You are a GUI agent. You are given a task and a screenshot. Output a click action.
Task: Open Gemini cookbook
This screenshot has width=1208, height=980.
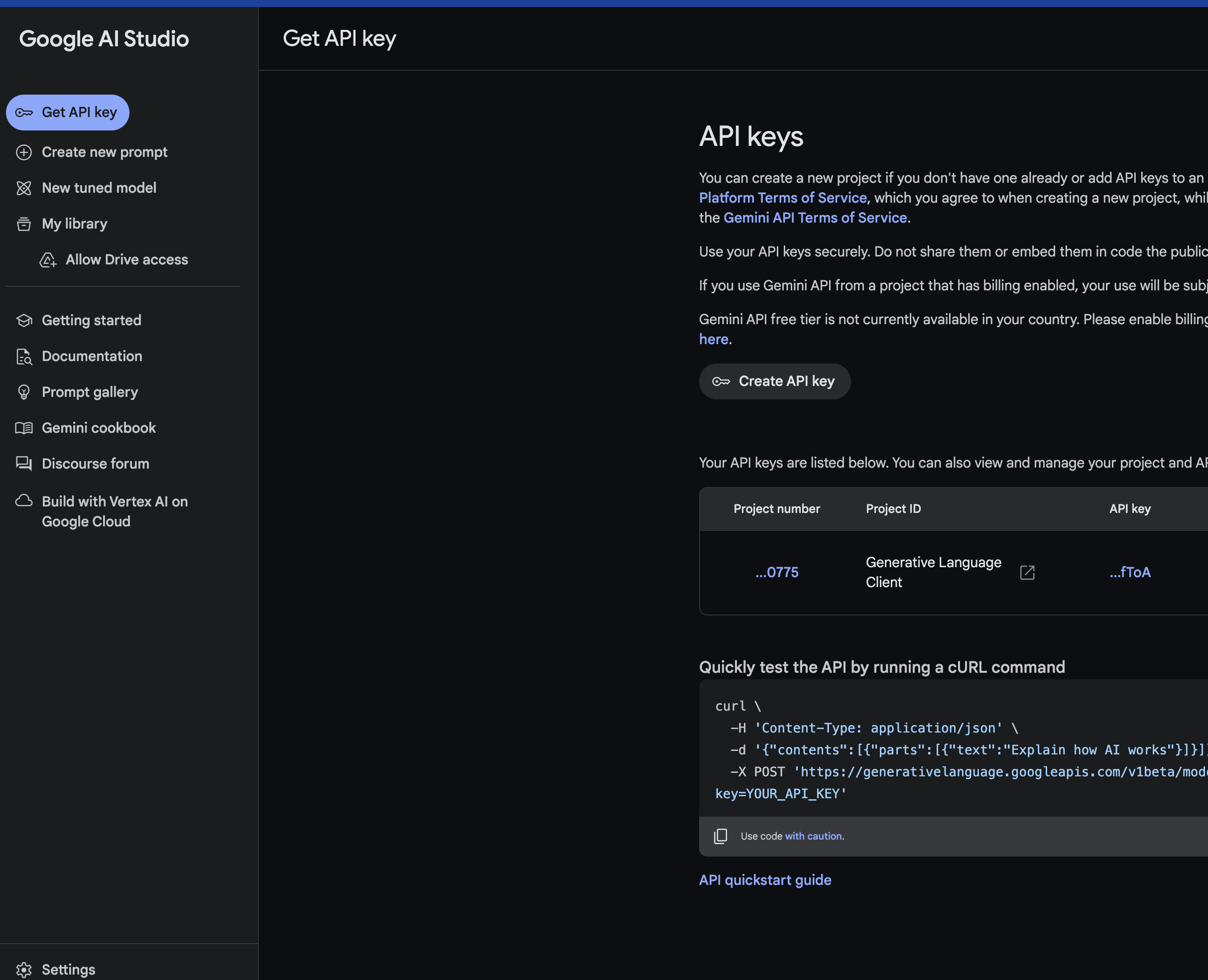click(99, 428)
